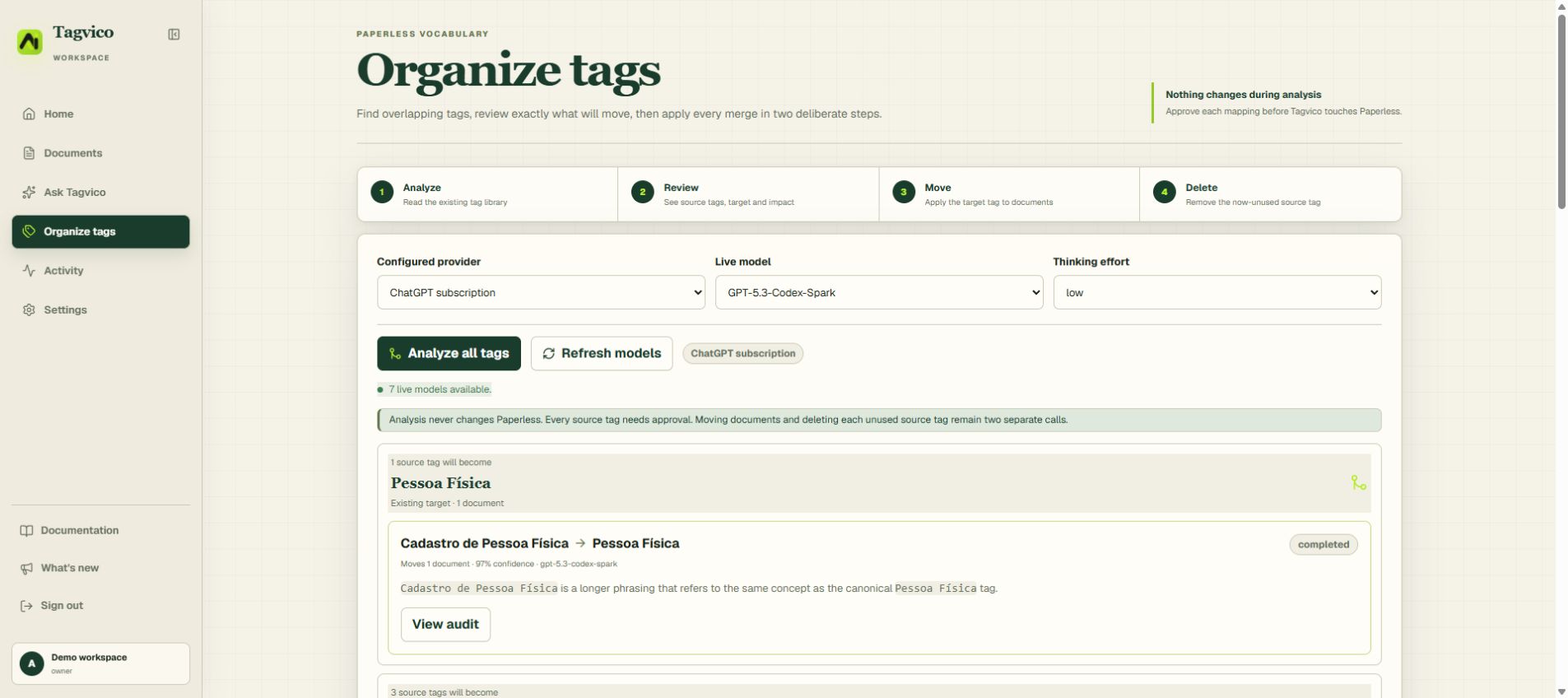The height and width of the screenshot is (698, 1568).
Task: Go to Home in the sidebar
Action: coord(100,114)
